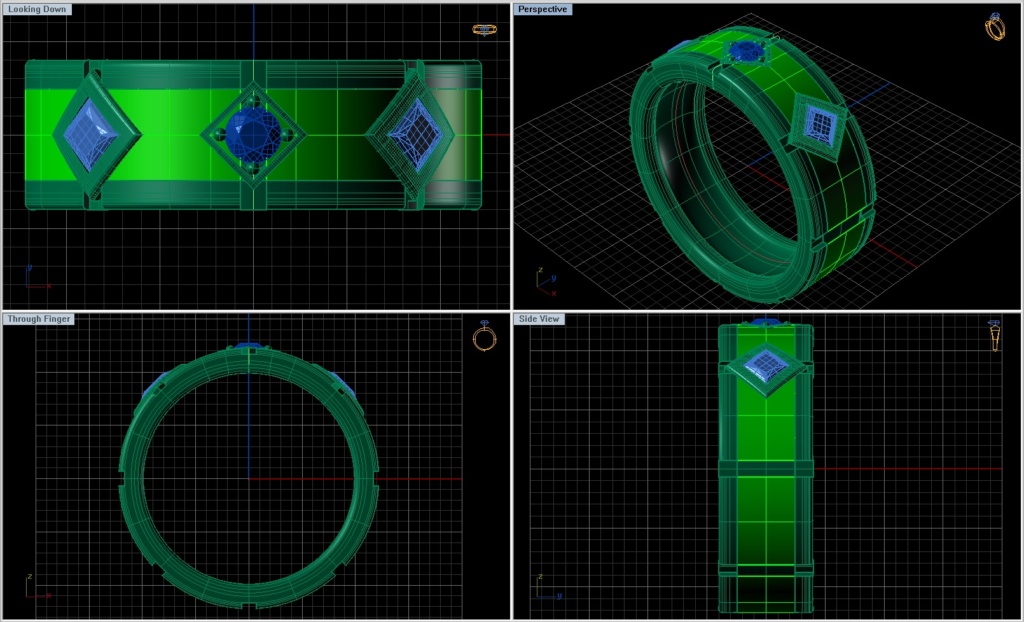Activate the Perspective viewport label

[x=543, y=10]
